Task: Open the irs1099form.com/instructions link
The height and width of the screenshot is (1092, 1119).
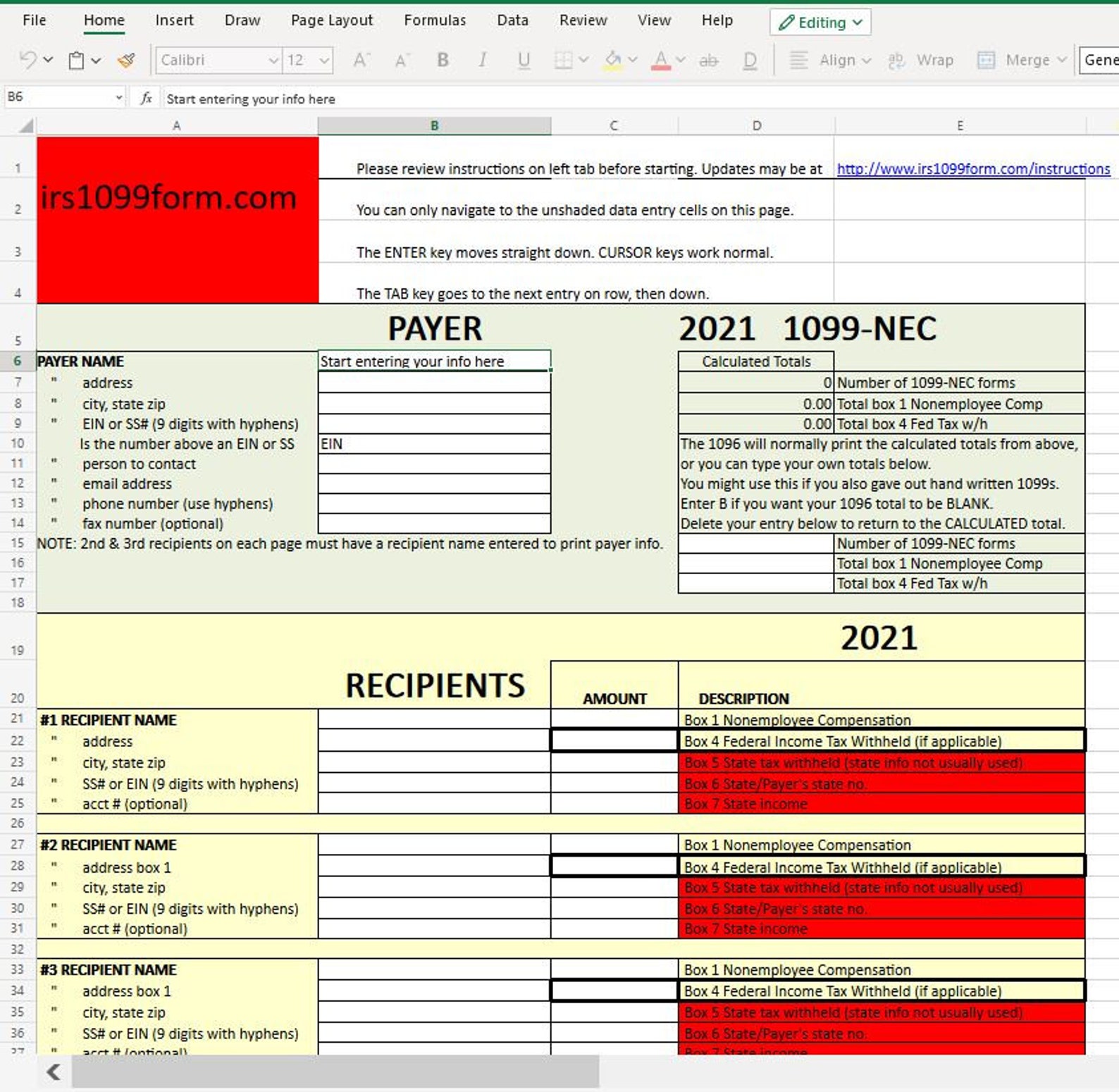Action: (x=973, y=169)
